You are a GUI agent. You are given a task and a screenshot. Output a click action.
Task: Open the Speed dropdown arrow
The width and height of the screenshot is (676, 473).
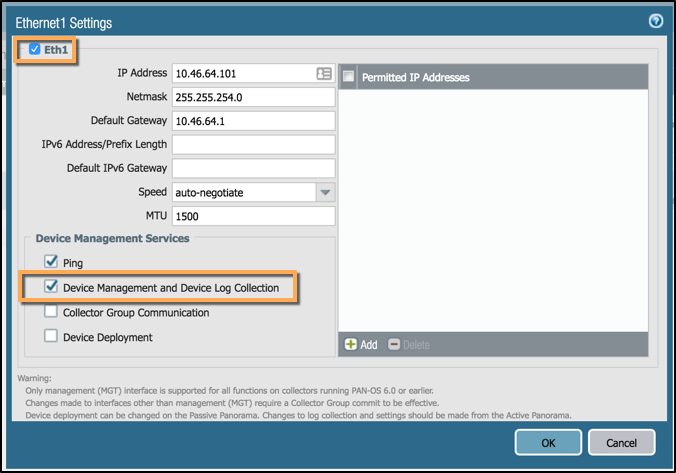click(325, 192)
